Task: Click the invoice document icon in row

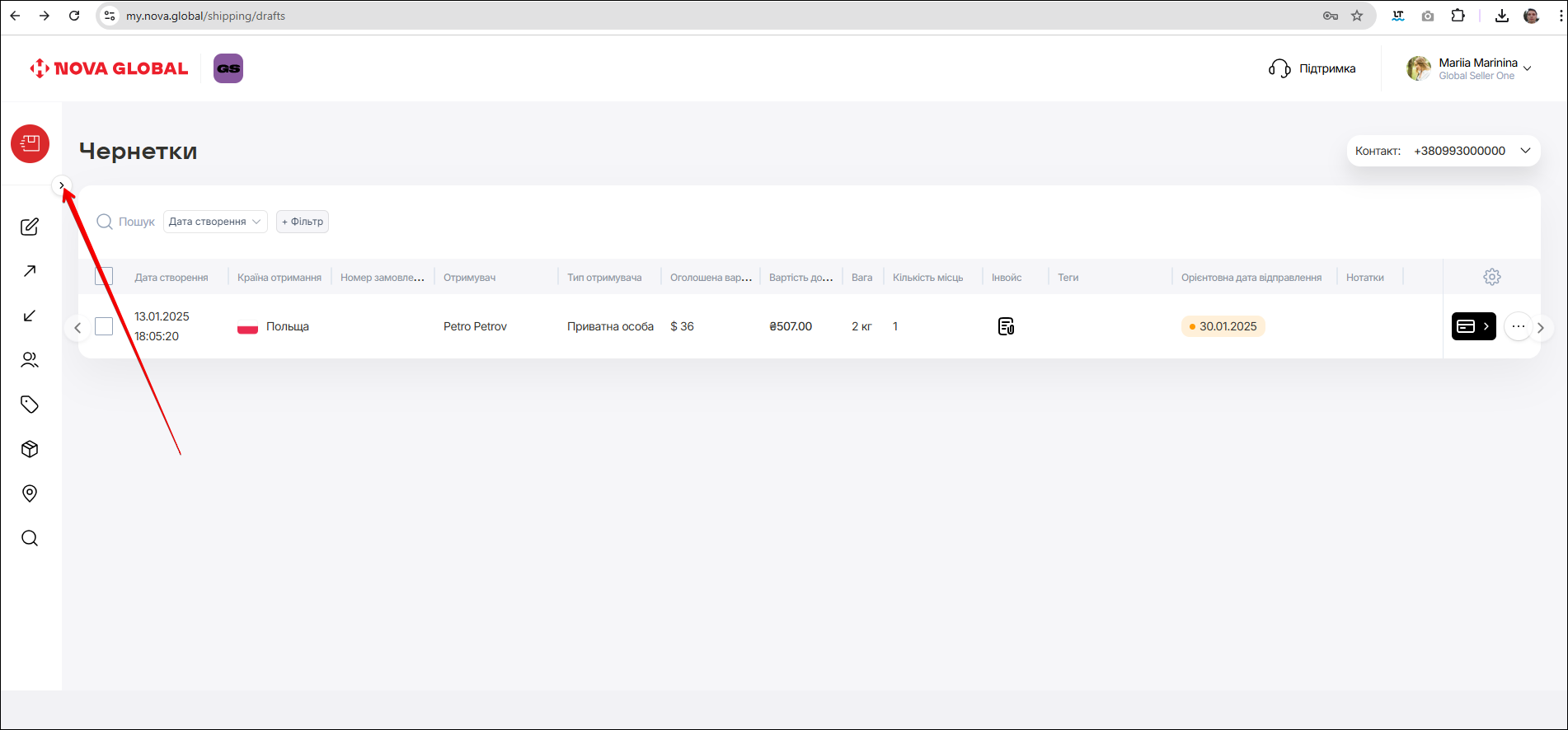Action: click(x=1006, y=326)
